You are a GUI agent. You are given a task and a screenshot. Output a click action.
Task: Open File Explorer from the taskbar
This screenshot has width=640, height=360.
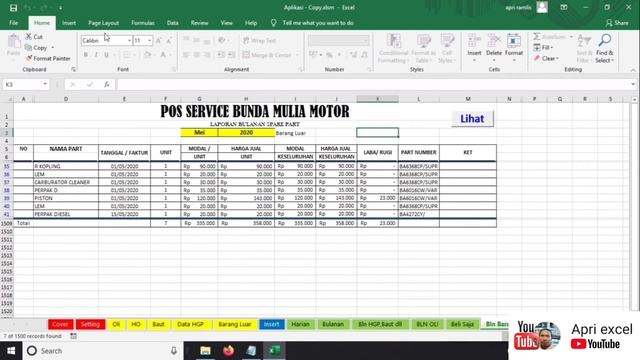point(205,351)
